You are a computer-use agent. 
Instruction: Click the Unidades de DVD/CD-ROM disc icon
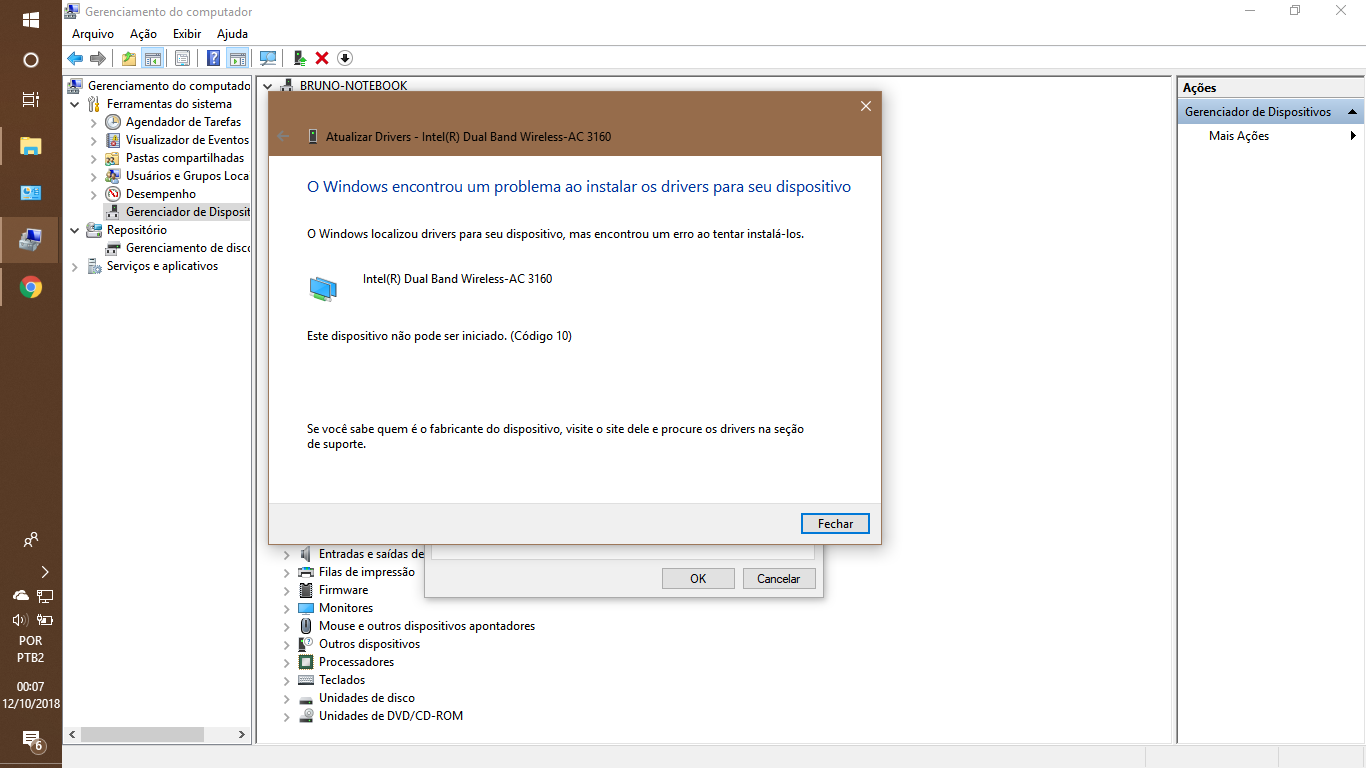[306, 716]
